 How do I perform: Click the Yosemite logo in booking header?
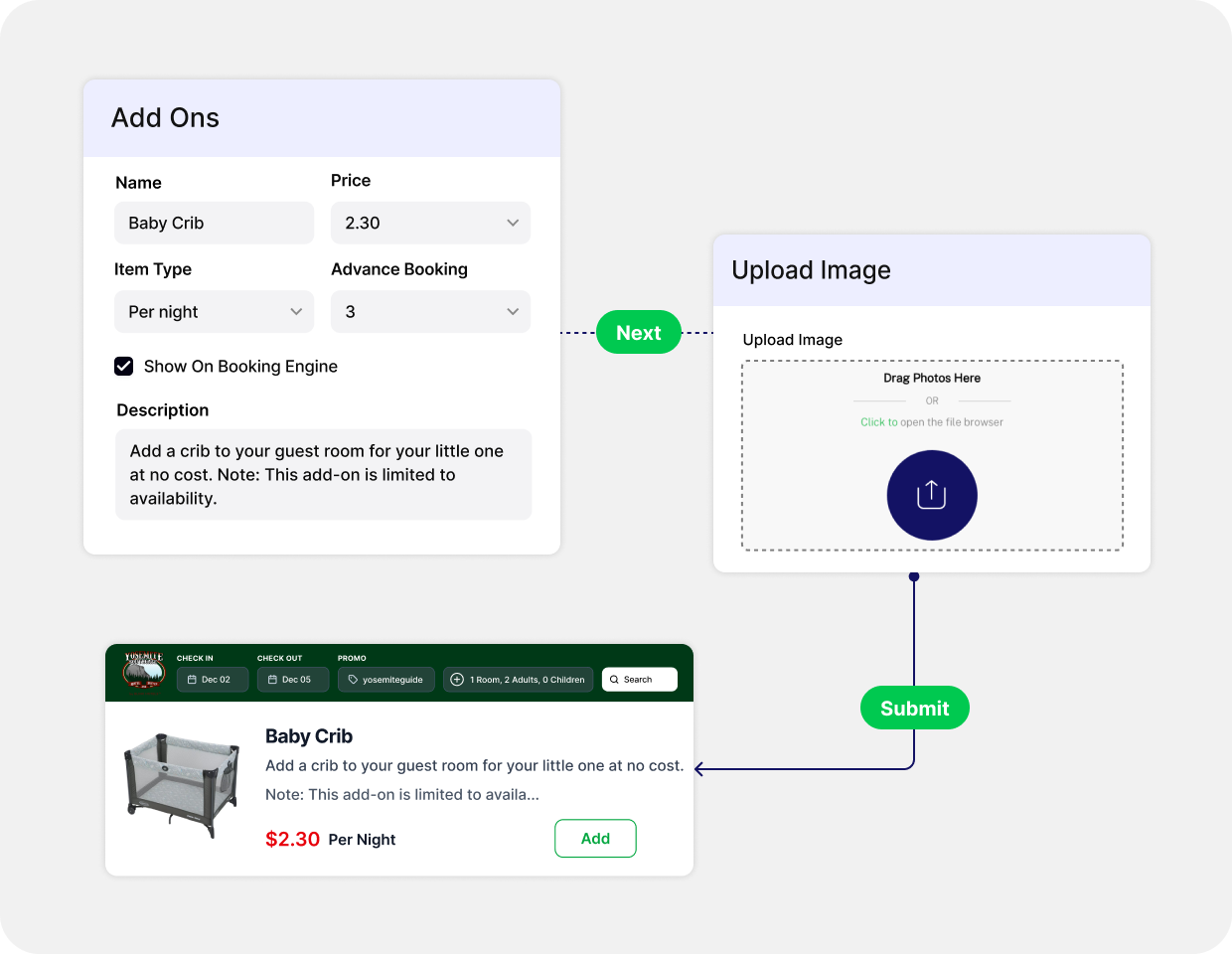(144, 671)
